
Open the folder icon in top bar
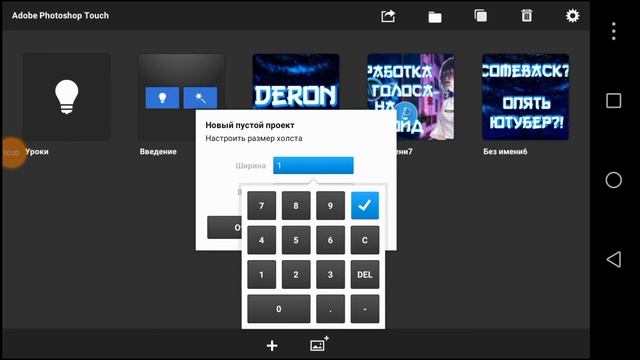click(435, 17)
